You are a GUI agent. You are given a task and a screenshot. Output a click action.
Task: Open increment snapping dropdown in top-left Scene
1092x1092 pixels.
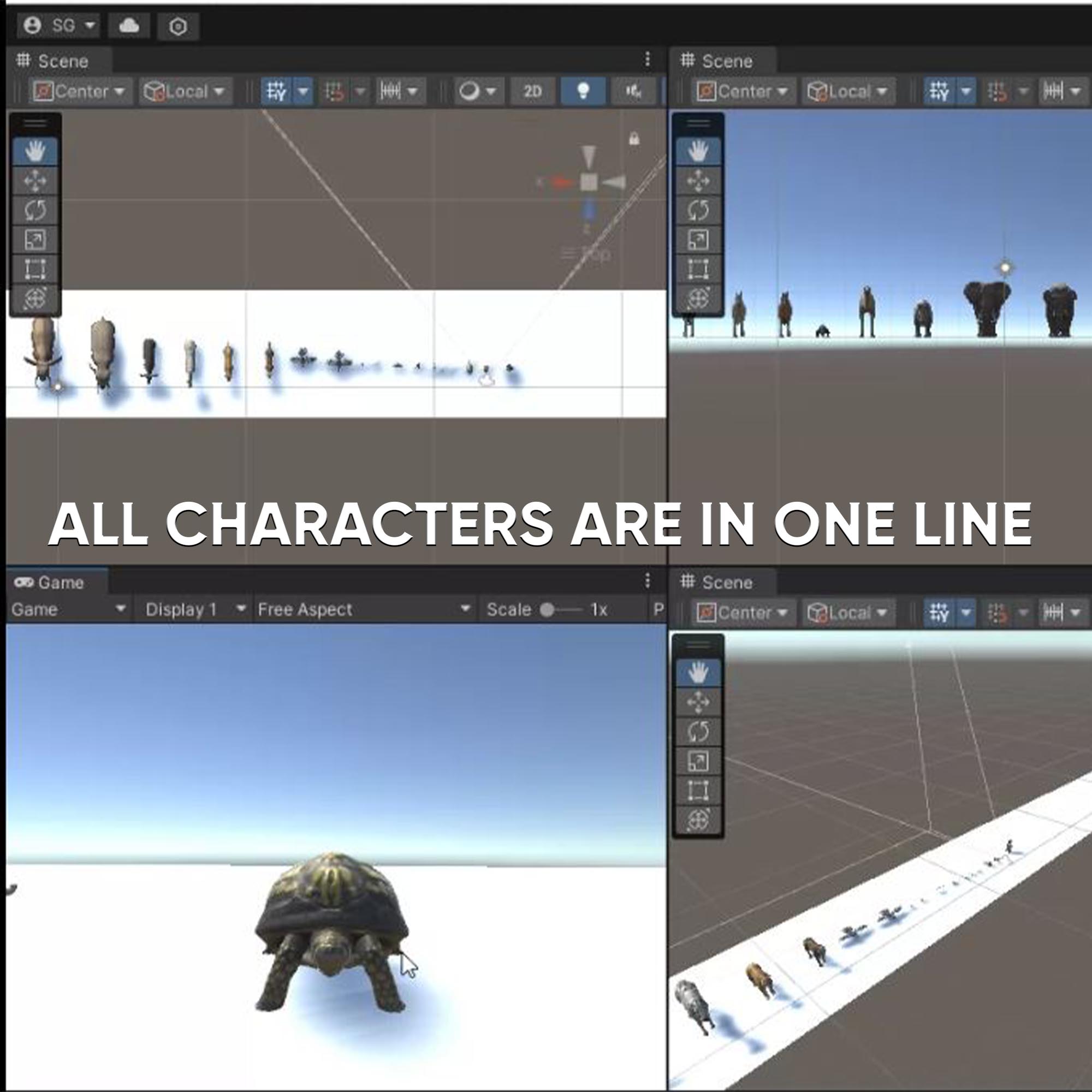(x=400, y=91)
